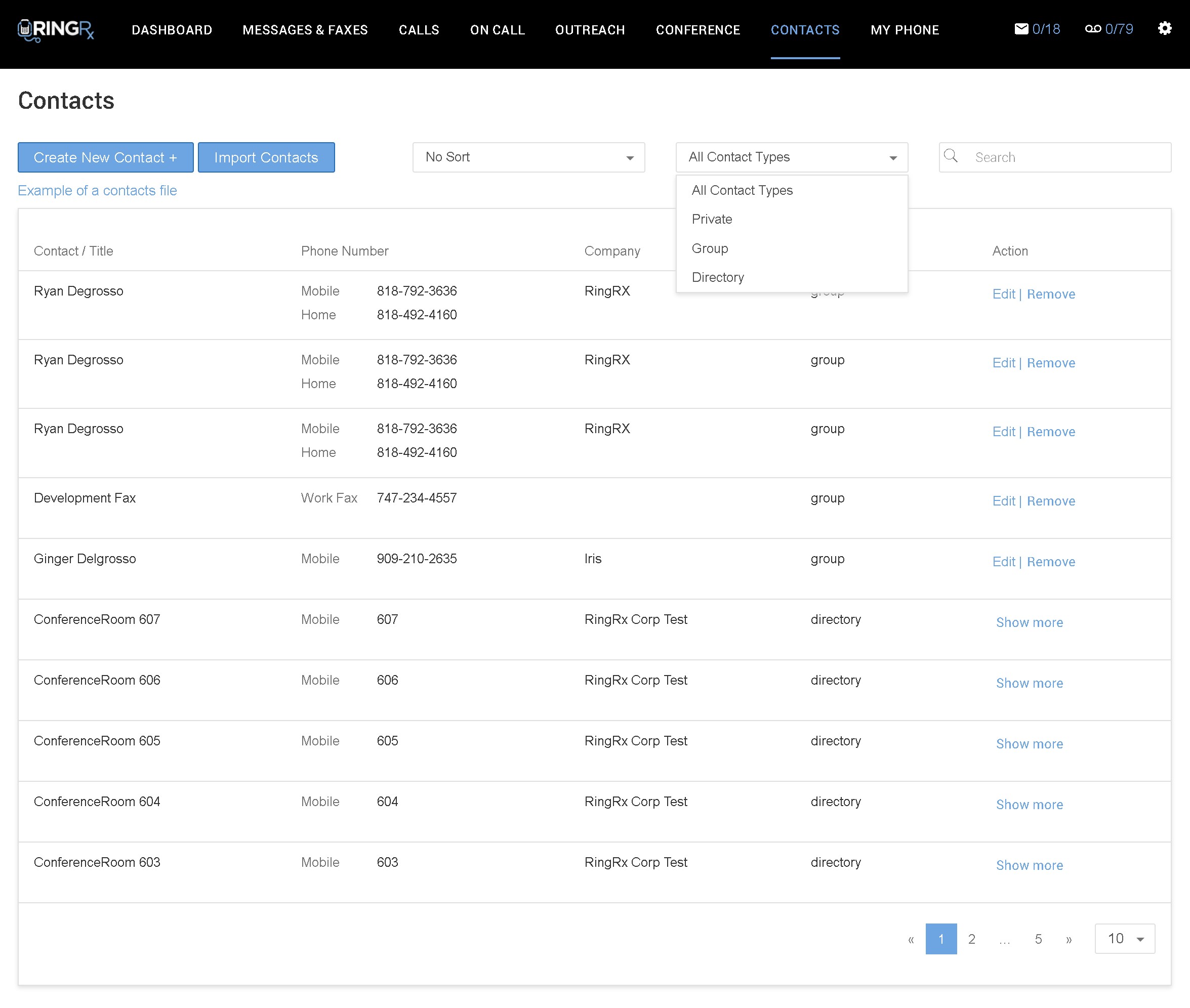The image size is (1190, 1008).
Task: Open Example of a contacts file link
Action: click(x=97, y=190)
